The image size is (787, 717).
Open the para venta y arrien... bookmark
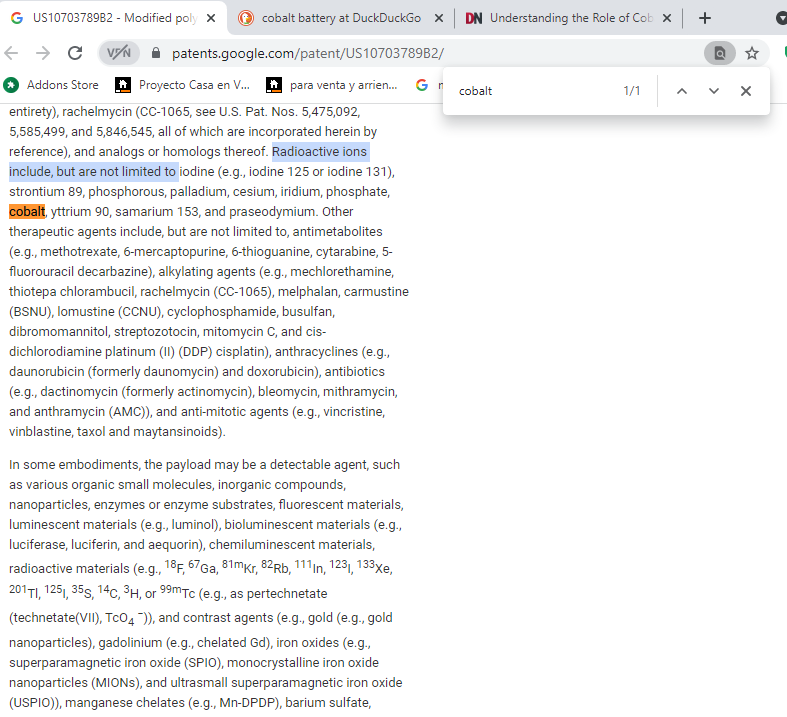[332, 85]
